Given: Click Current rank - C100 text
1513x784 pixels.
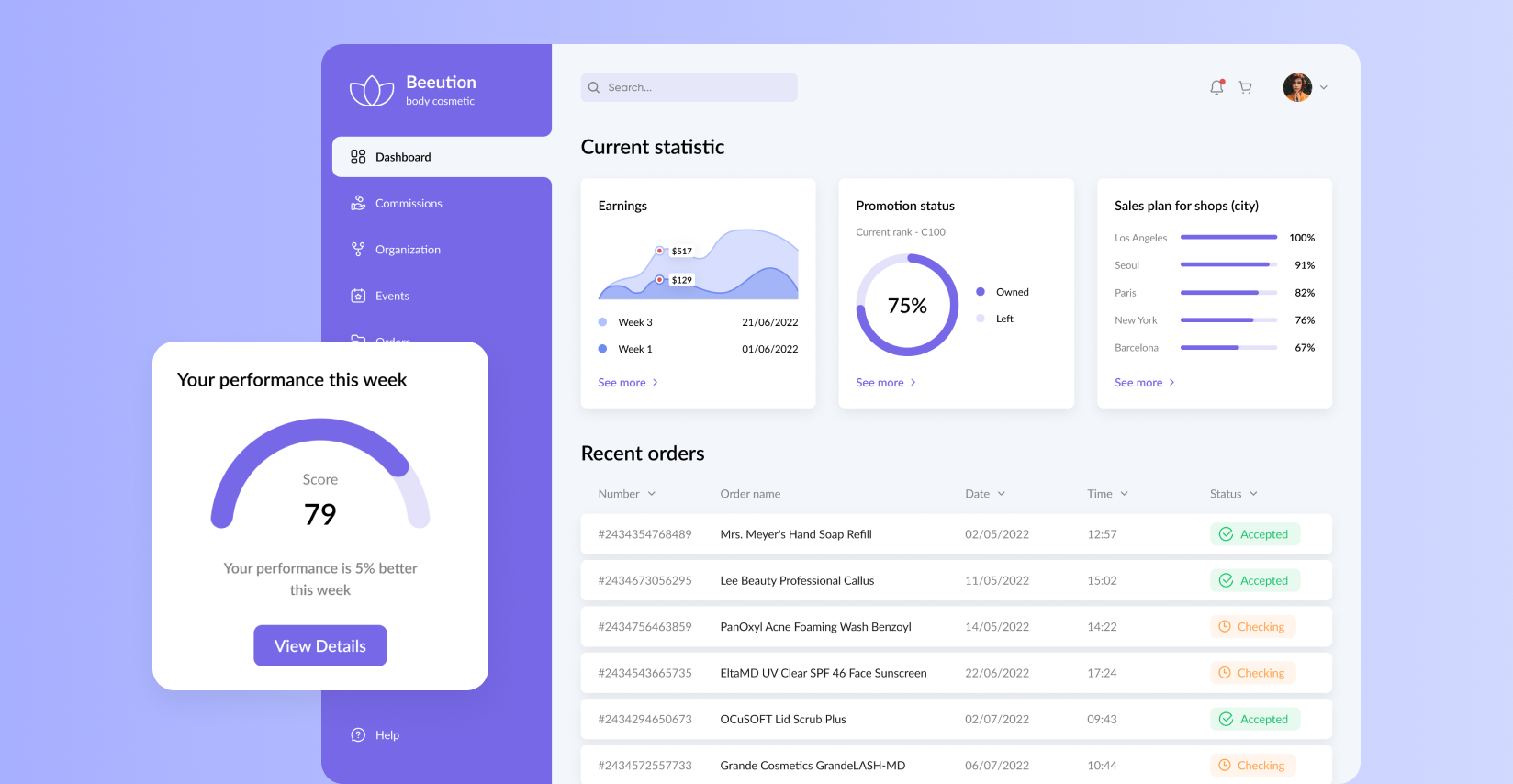Looking at the screenshot, I should click(901, 232).
